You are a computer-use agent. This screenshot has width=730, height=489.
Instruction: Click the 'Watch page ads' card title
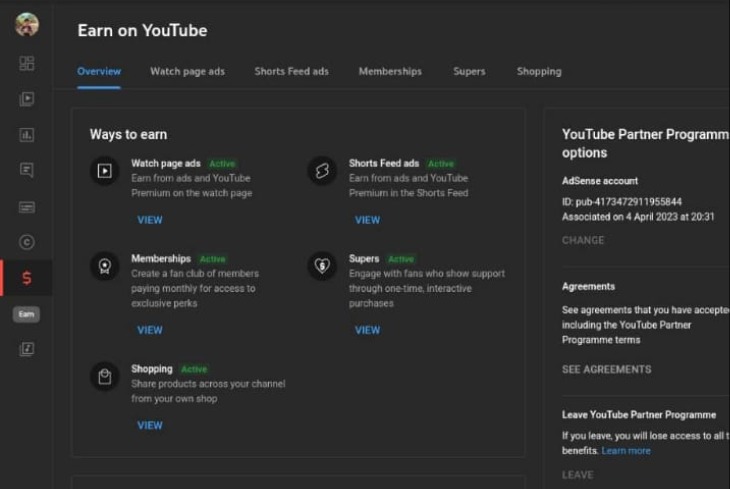[166, 163]
